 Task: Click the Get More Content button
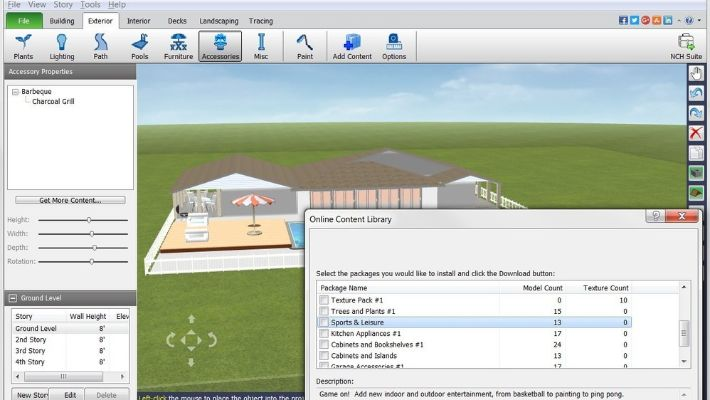tap(69, 200)
